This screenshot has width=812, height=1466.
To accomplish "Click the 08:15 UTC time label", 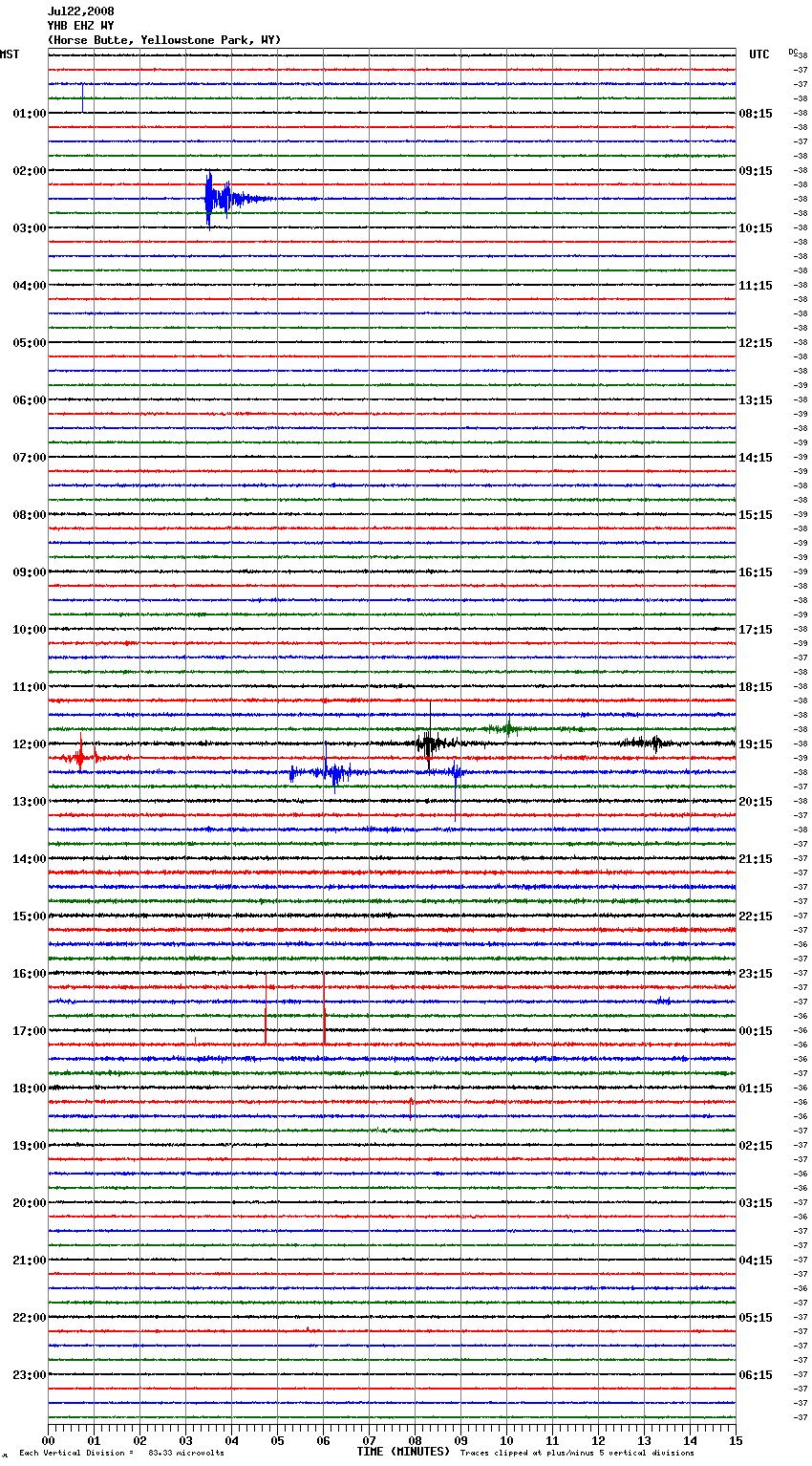I will tap(756, 114).
